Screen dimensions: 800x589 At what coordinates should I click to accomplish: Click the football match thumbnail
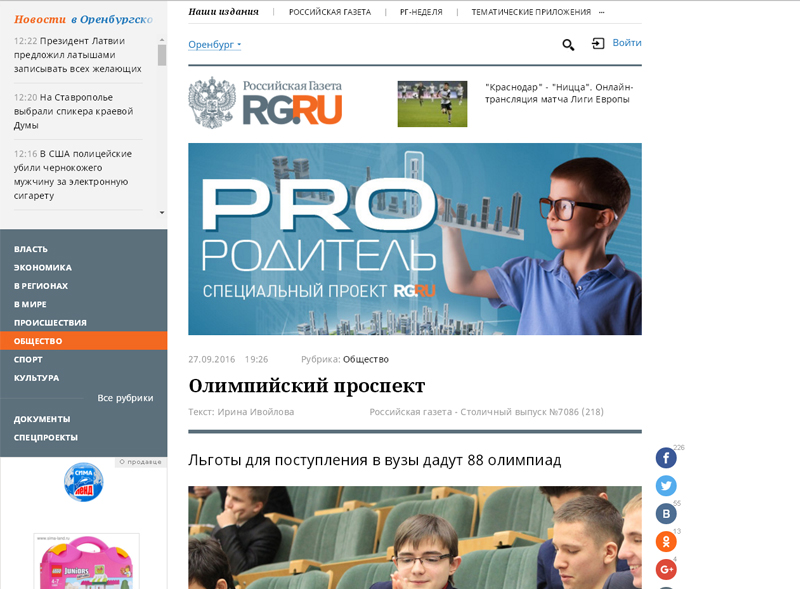[432, 104]
